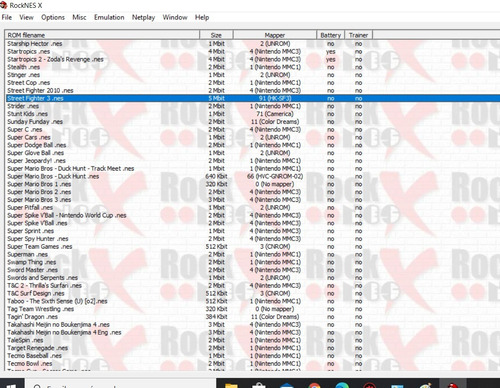Click the Windows Start button
The height and width of the screenshot is (388, 500).
pyautogui.click(x=12, y=383)
